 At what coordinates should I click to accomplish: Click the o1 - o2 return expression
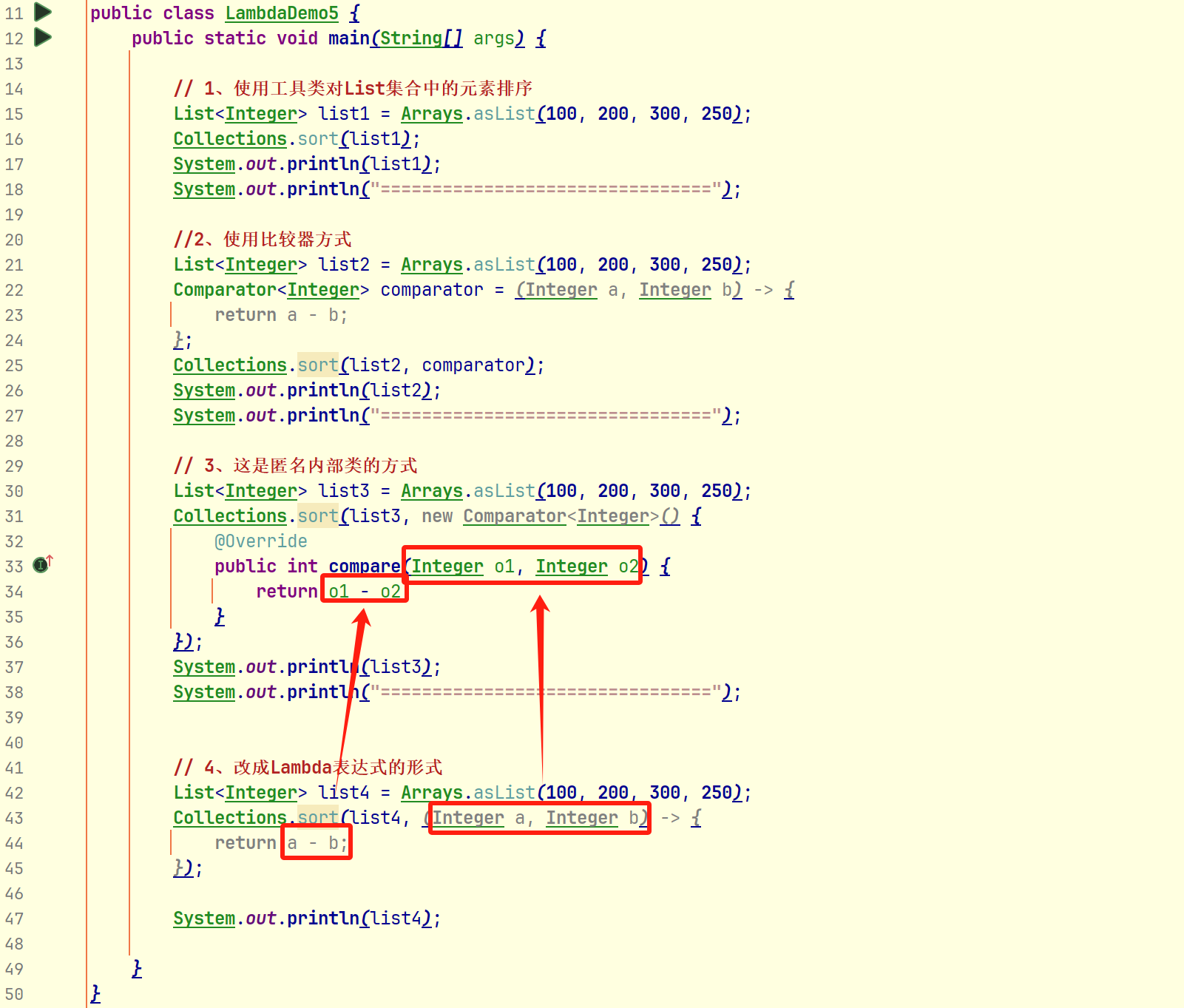click(x=365, y=592)
